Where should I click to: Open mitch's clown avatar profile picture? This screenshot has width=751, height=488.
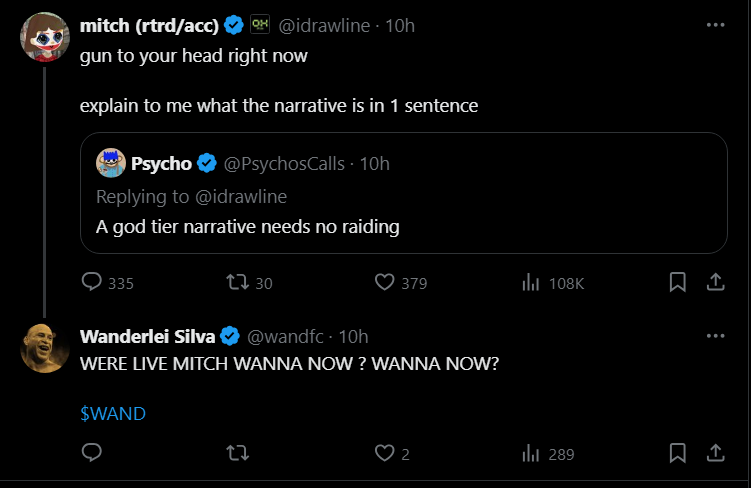click(x=45, y=37)
